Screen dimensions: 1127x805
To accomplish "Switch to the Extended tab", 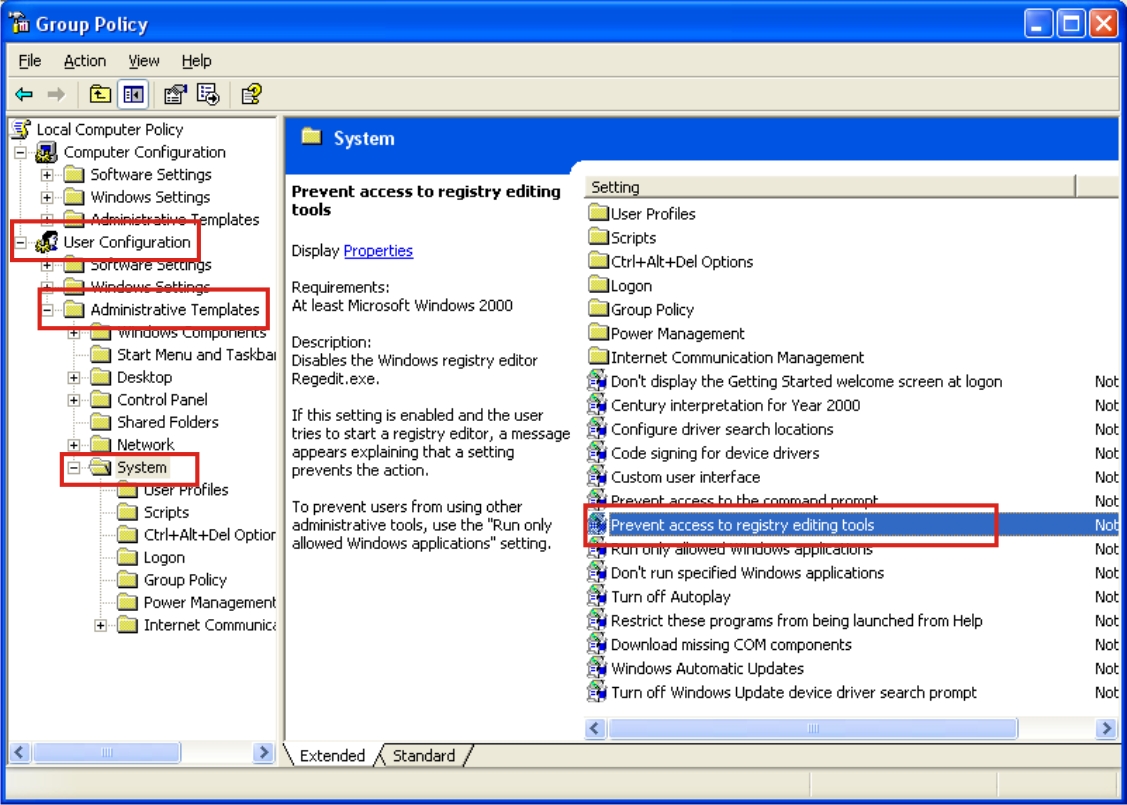I will [332, 755].
